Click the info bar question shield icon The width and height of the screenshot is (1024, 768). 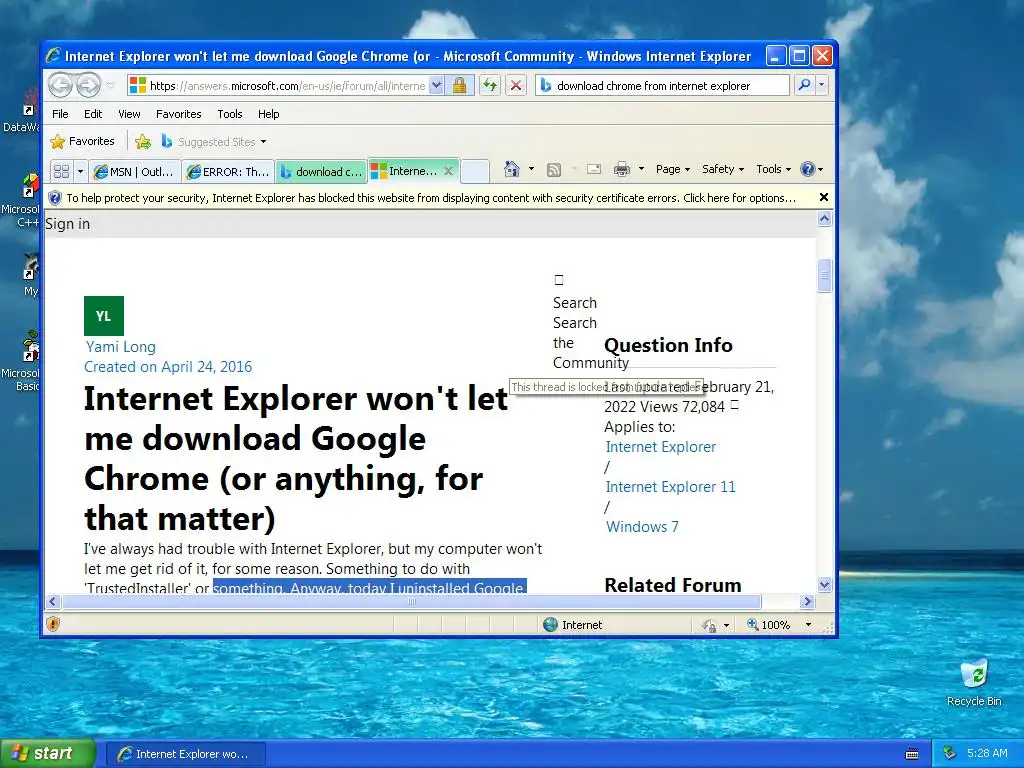55,198
